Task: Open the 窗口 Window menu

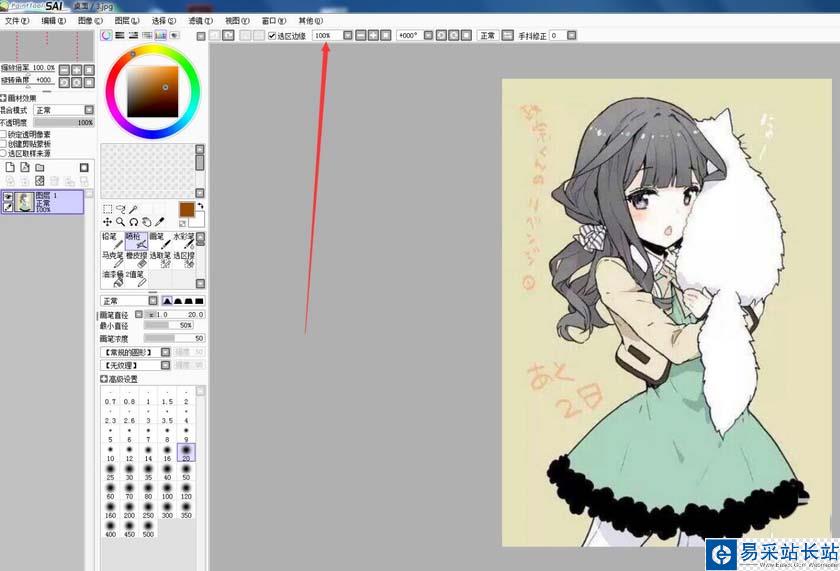Action: point(274,21)
